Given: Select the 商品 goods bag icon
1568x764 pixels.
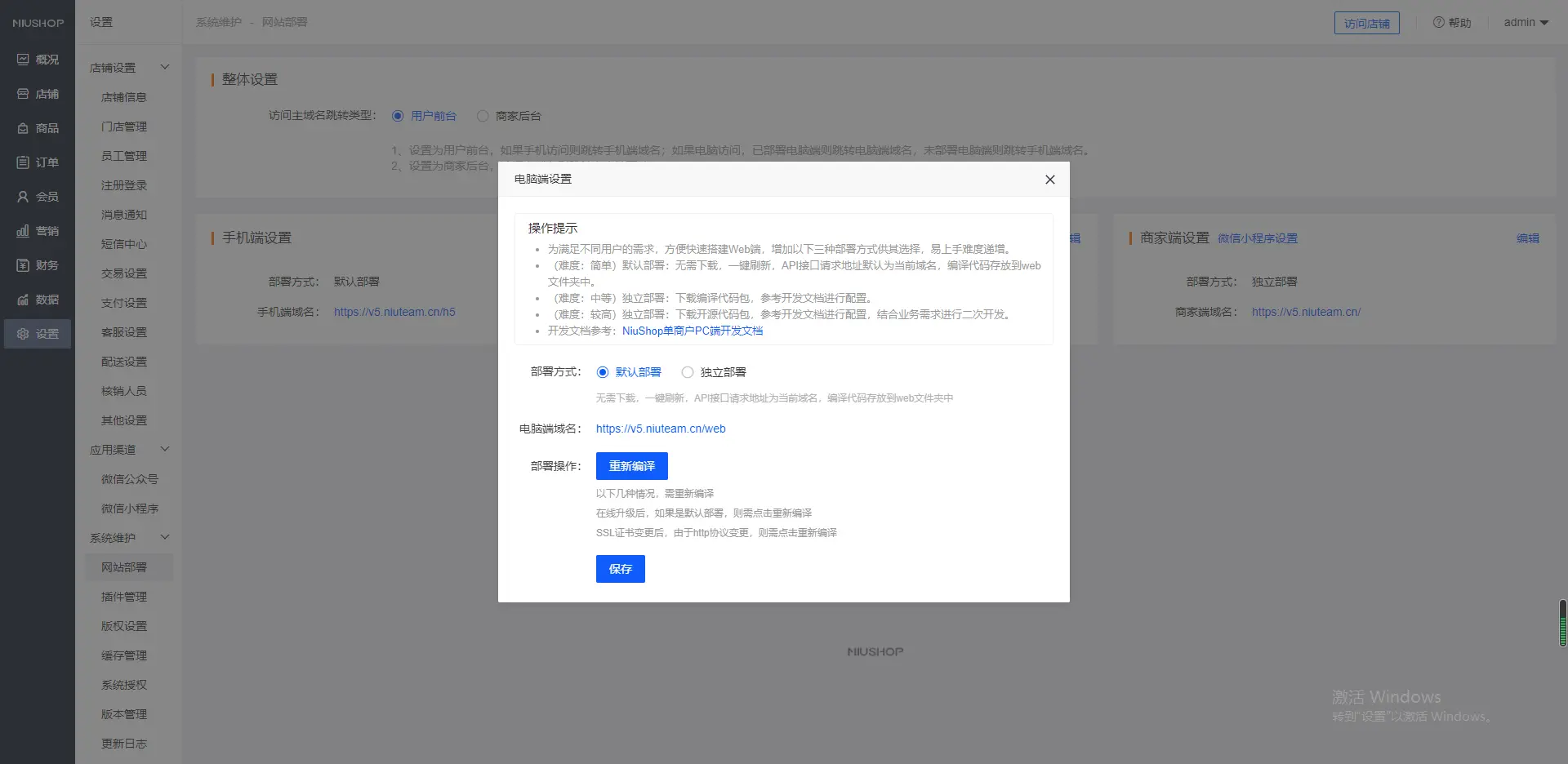Looking at the screenshot, I should coord(23,128).
